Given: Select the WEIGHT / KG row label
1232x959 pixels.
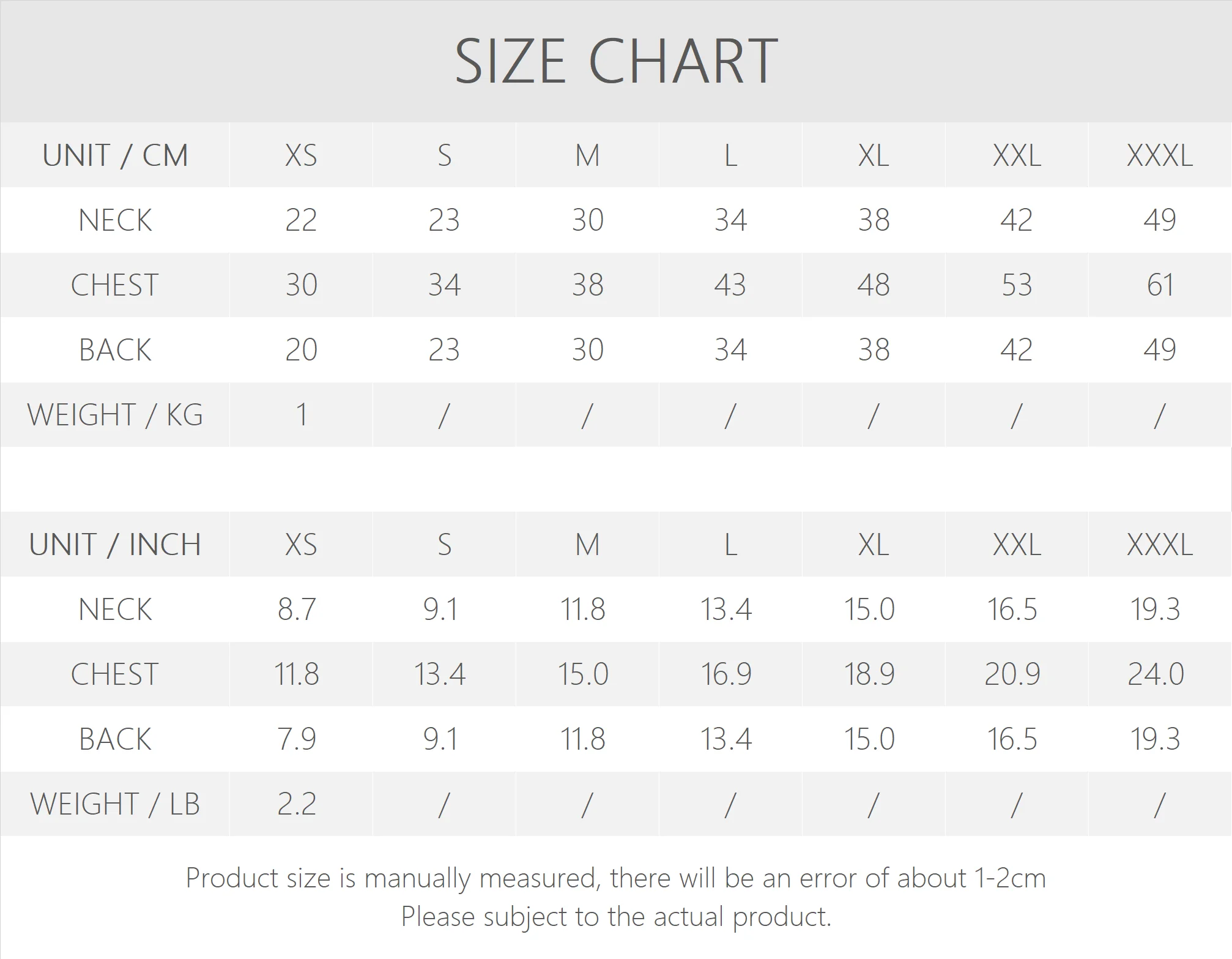Looking at the screenshot, I should [x=115, y=415].
